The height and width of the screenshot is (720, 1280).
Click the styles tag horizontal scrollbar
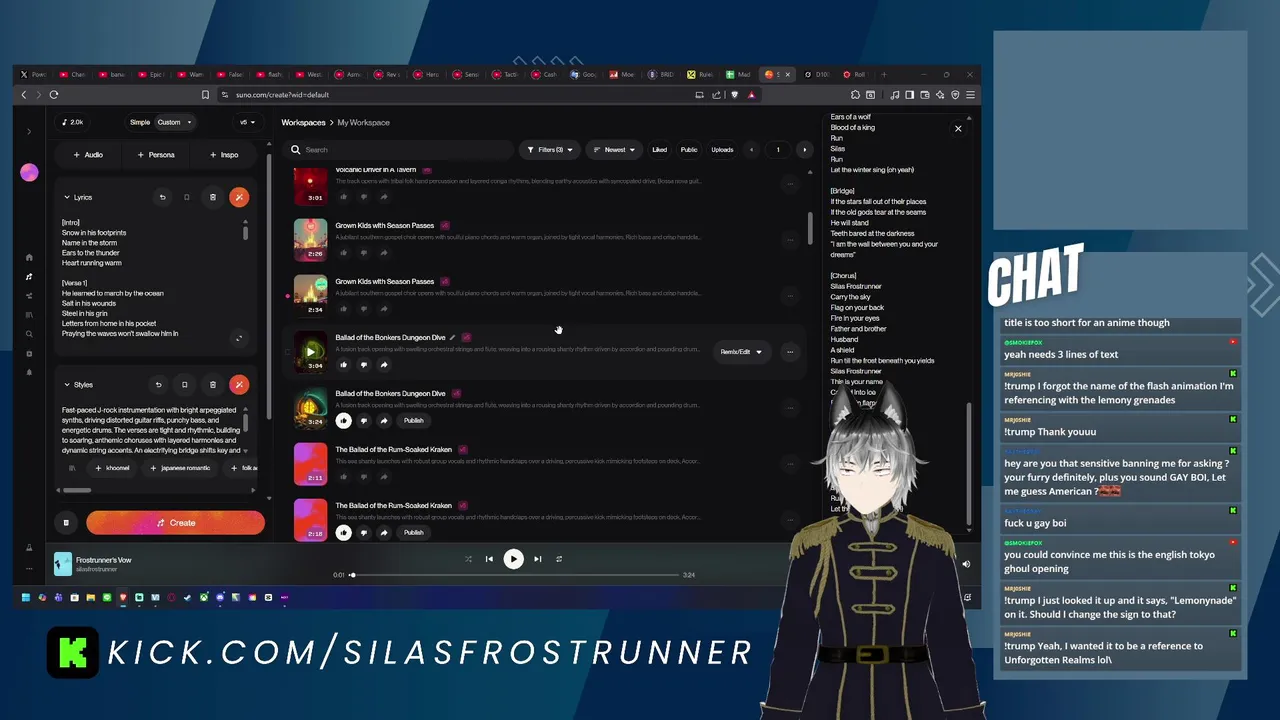(76, 490)
